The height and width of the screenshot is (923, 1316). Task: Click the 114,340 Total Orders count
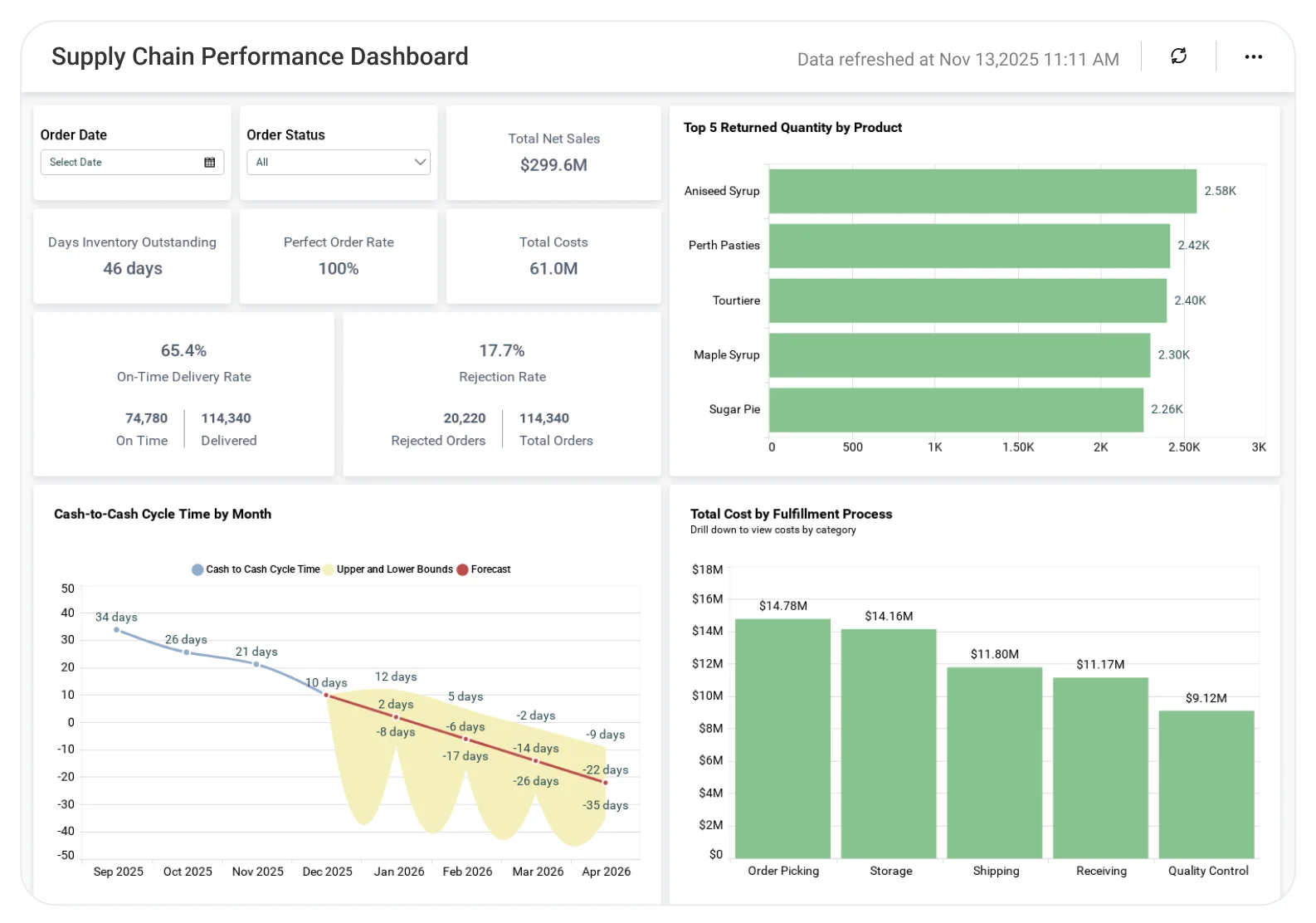coord(544,418)
